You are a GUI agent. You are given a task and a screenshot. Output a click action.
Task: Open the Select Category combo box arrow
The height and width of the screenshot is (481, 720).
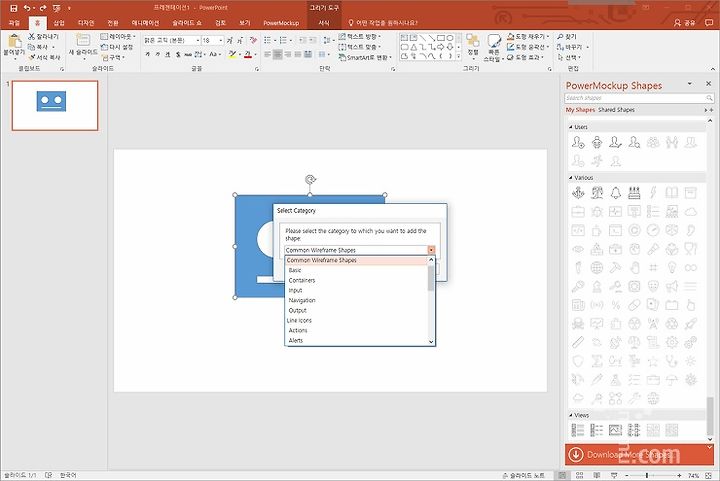[431, 250]
